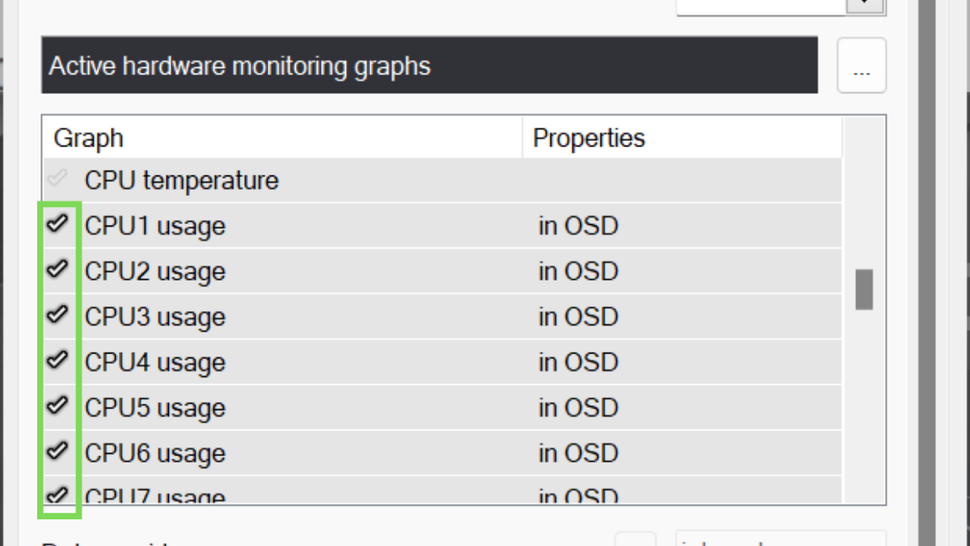The image size is (970, 546).
Task: Disable the CPU3 usage checkmark icon
Action: (58, 315)
